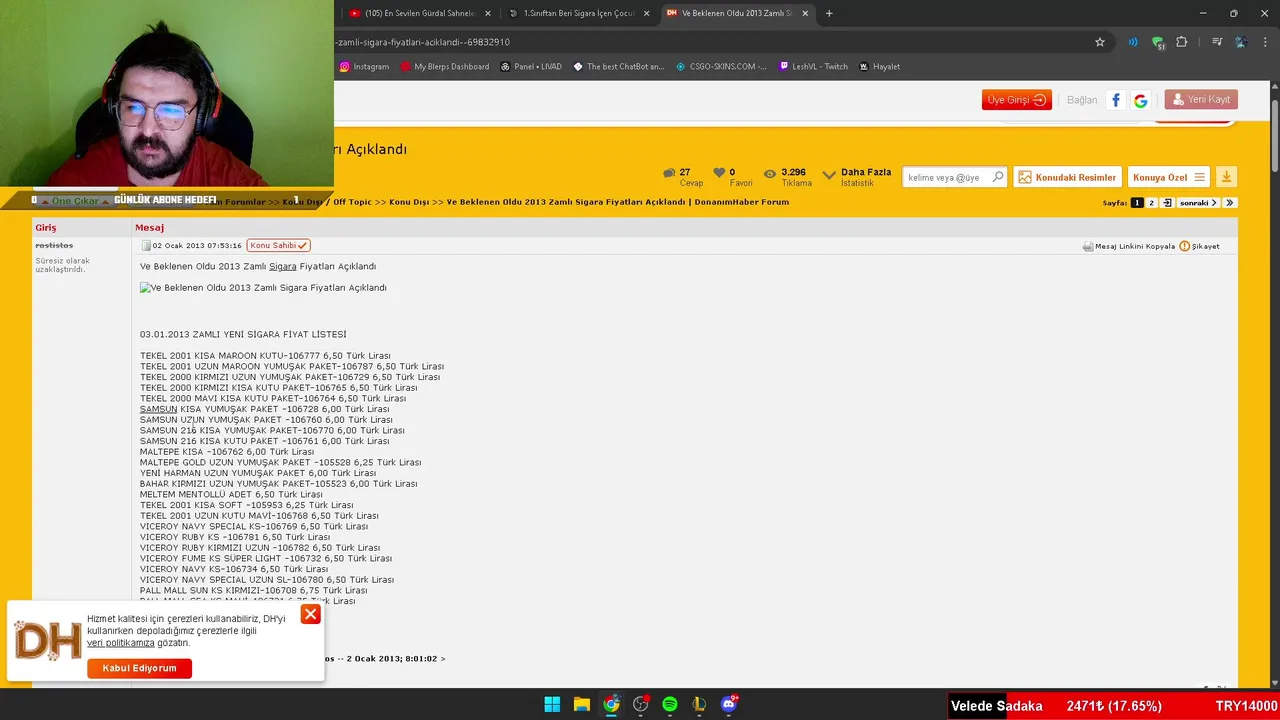This screenshot has width=1280, height=720.
Task: Open the Konuya Özel menu
Action: pos(1168,177)
